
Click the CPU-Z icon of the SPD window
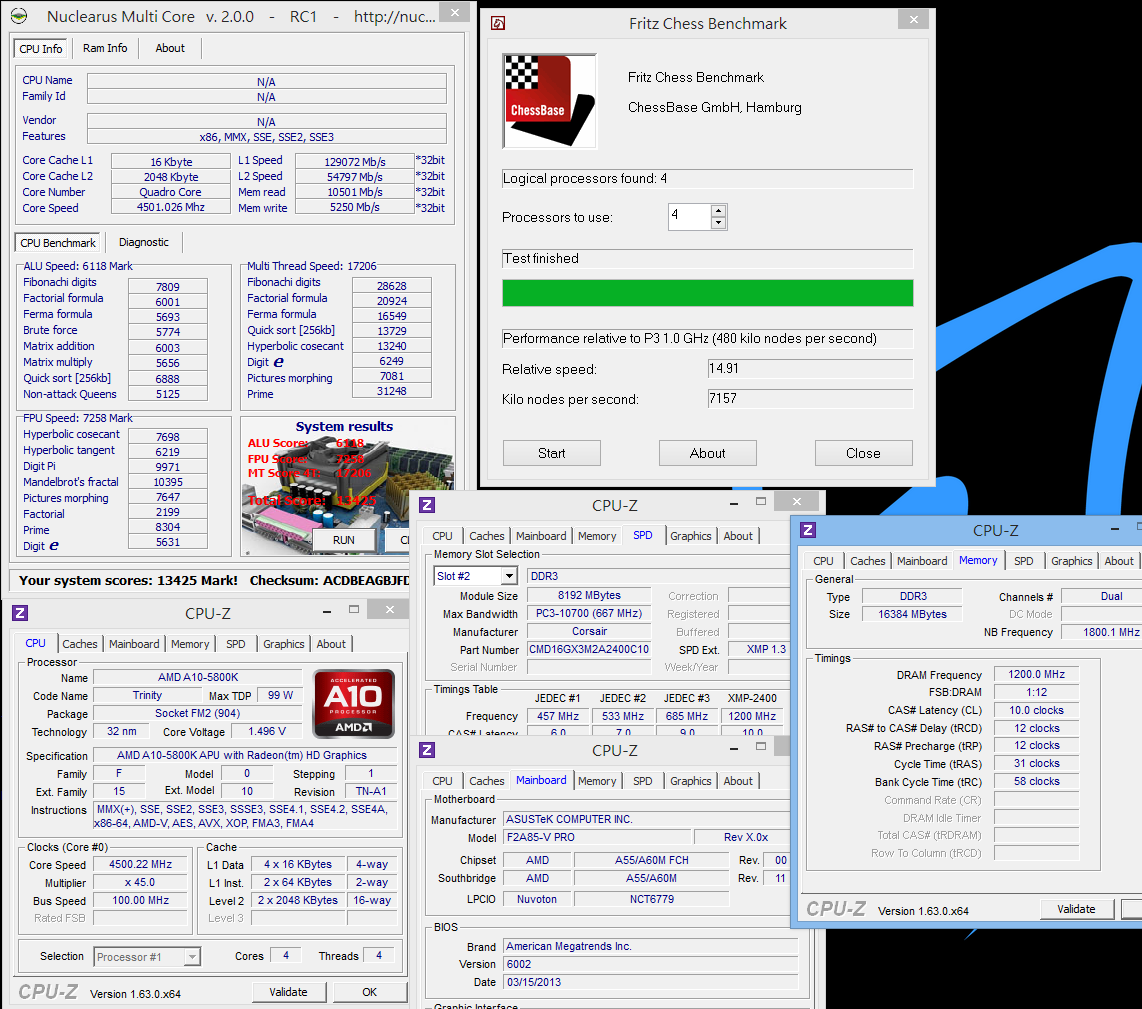pos(428,505)
